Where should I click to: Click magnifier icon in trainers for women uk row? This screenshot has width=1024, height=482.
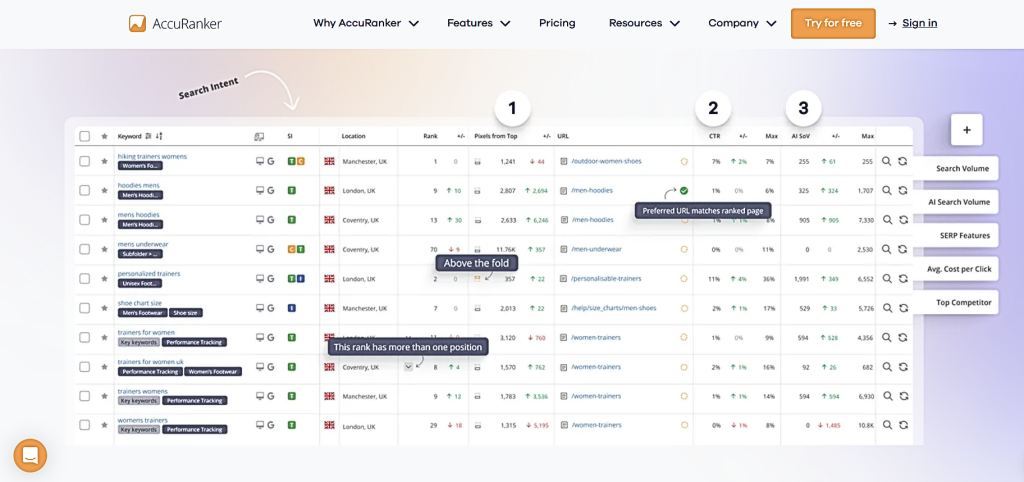pyautogui.click(x=886, y=366)
